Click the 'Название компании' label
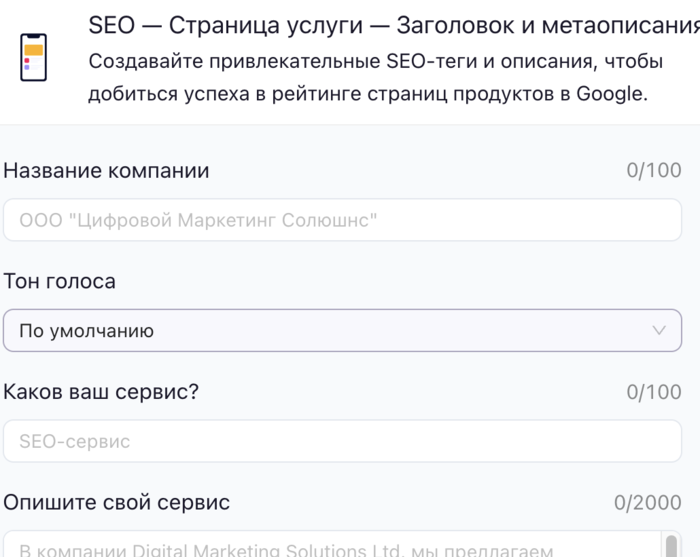This screenshot has width=700, height=557. tap(107, 170)
